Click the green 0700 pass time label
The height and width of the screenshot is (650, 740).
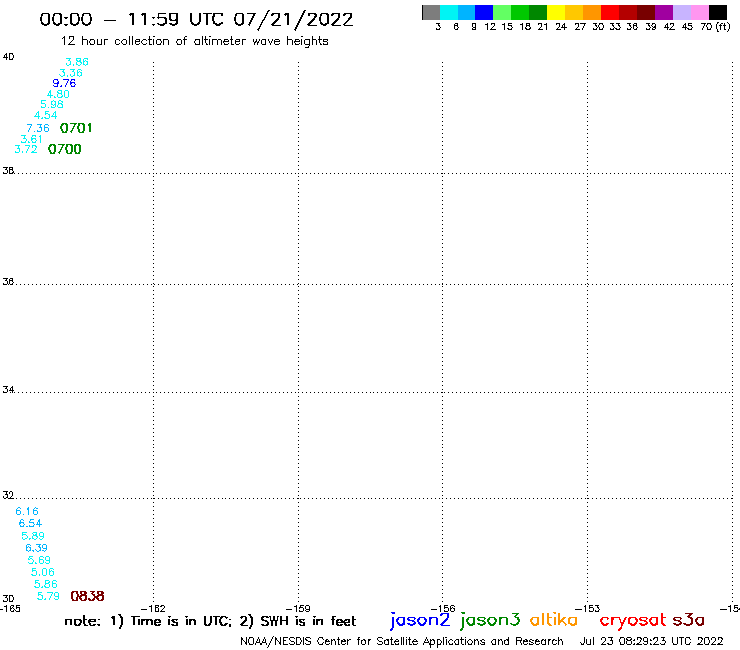pos(65,149)
